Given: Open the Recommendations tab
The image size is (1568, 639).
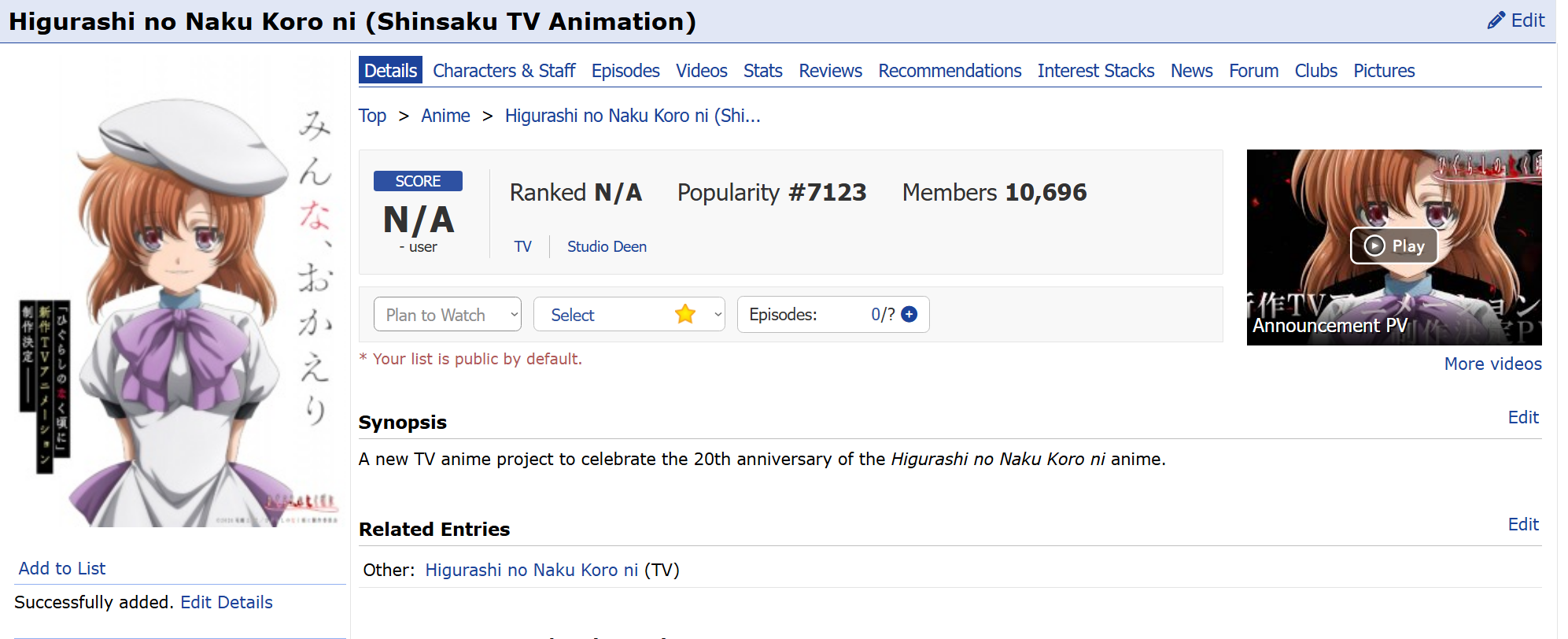Looking at the screenshot, I should click(x=950, y=70).
